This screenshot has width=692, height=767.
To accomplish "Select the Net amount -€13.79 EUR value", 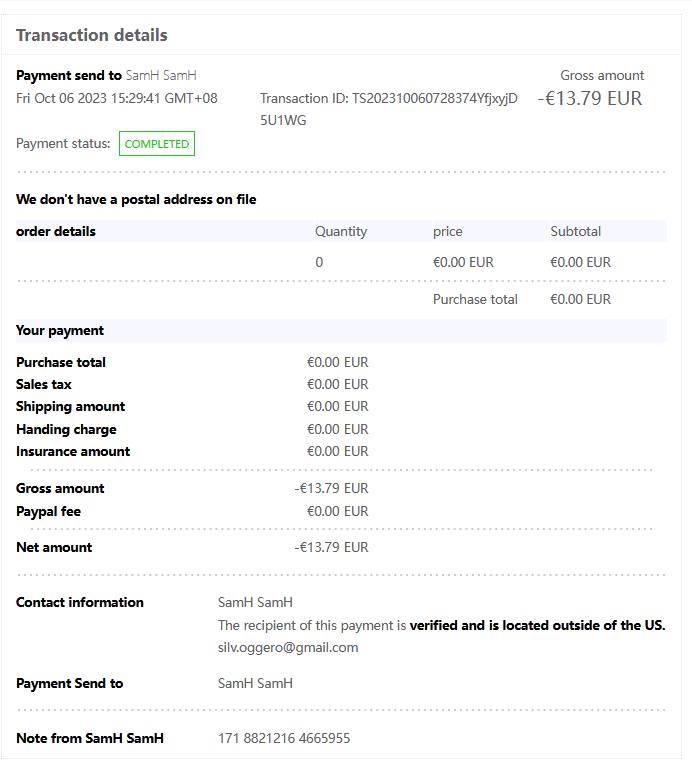I will [x=332, y=547].
